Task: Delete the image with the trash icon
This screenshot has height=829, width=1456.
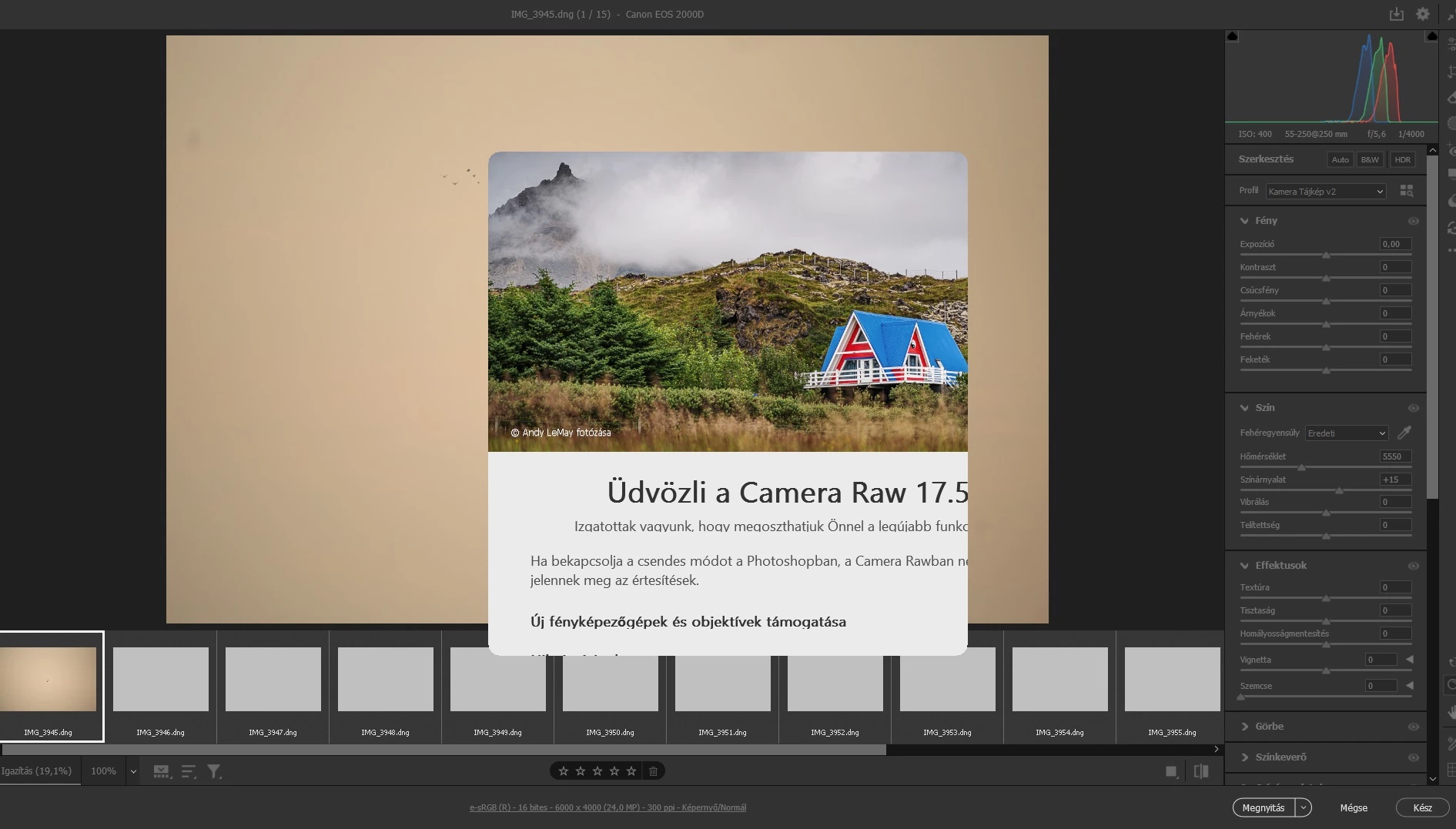Action: point(653,771)
